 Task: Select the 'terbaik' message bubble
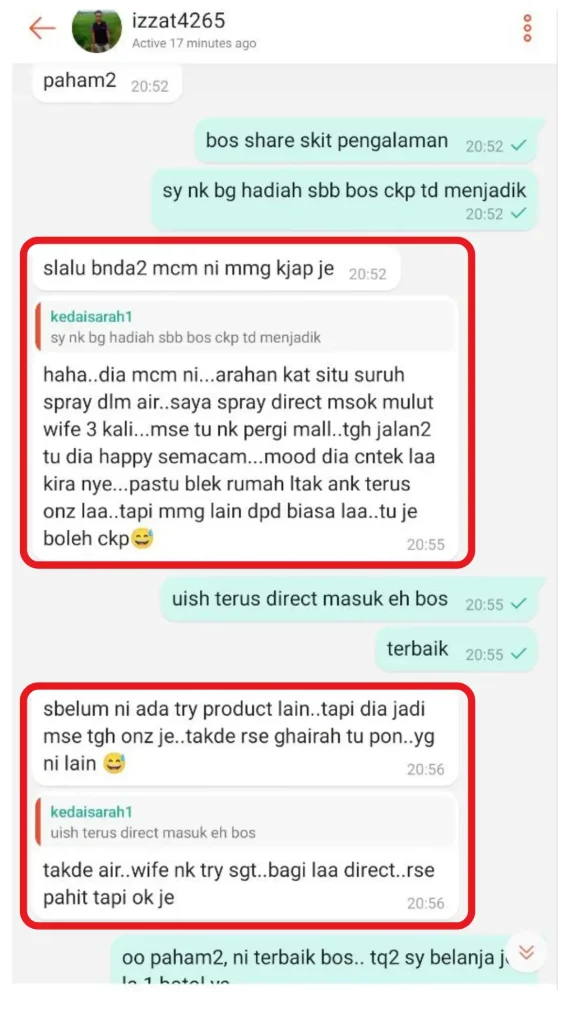[x=456, y=650]
